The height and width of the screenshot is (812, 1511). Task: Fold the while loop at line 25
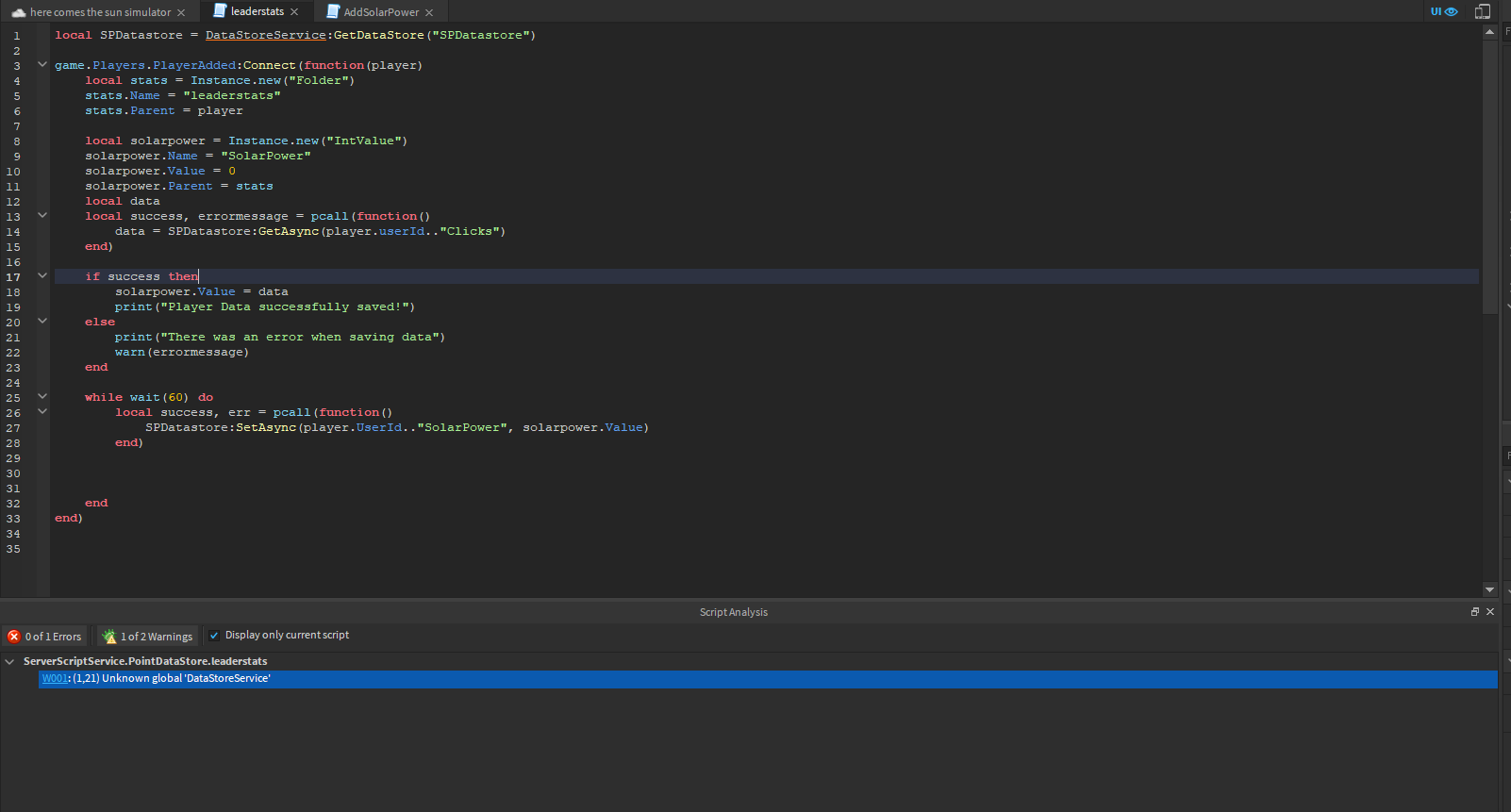pos(42,397)
